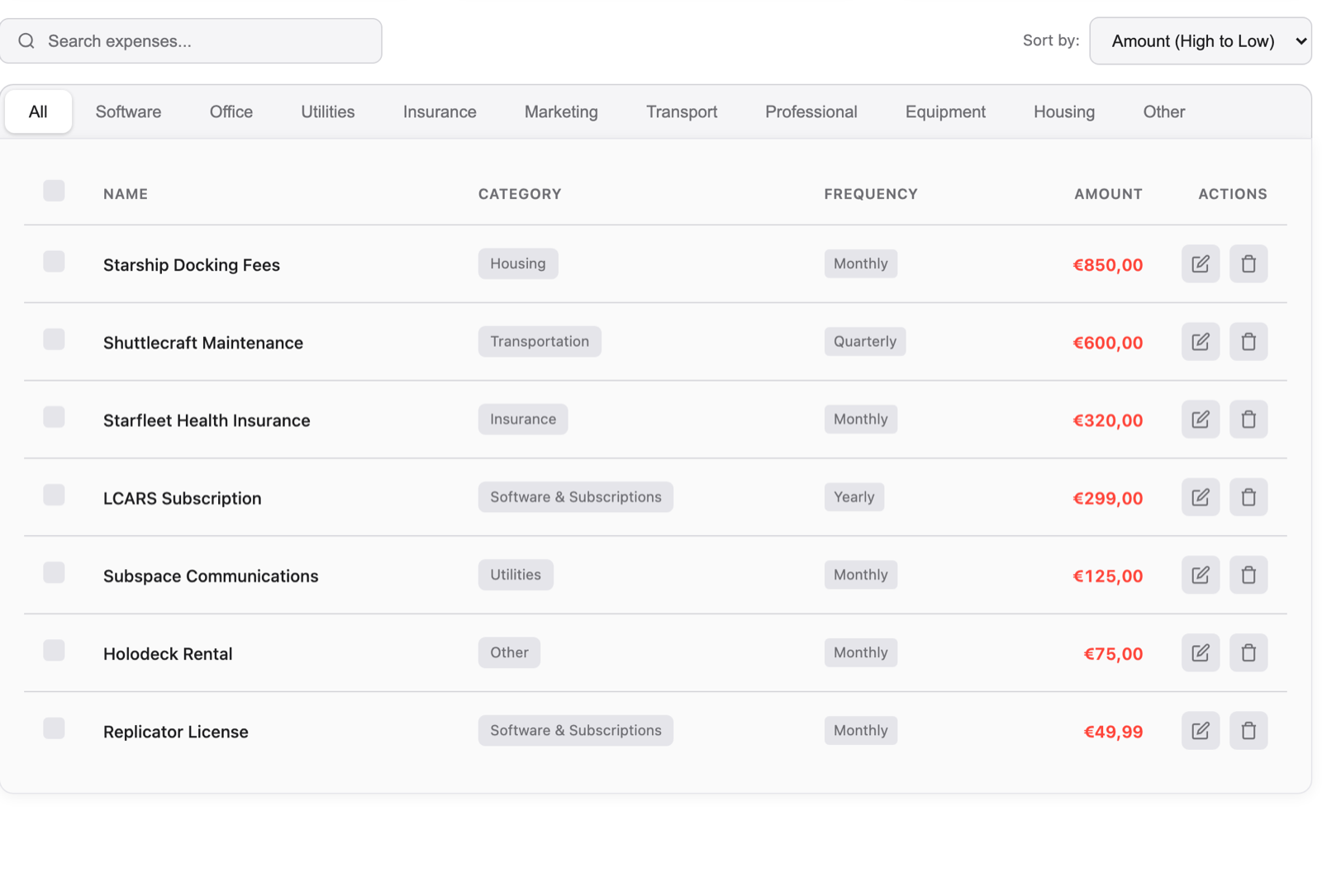Select the Replicator License checkbox

coord(54,728)
